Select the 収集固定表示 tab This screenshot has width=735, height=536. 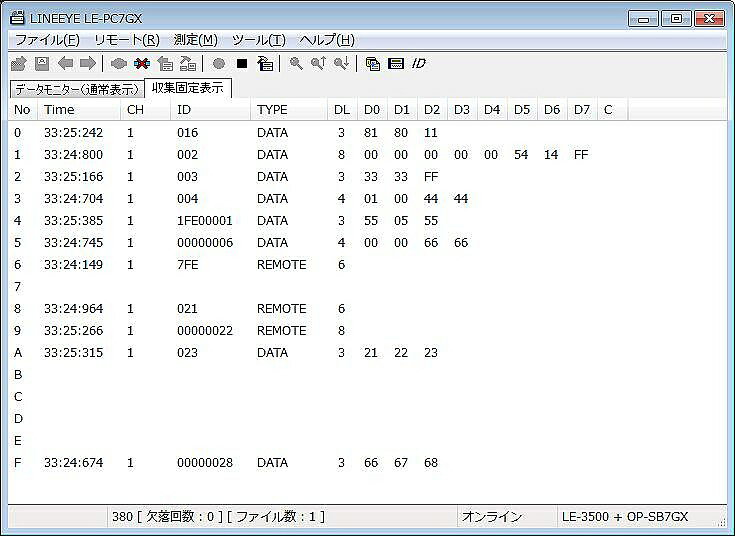click(x=188, y=88)
